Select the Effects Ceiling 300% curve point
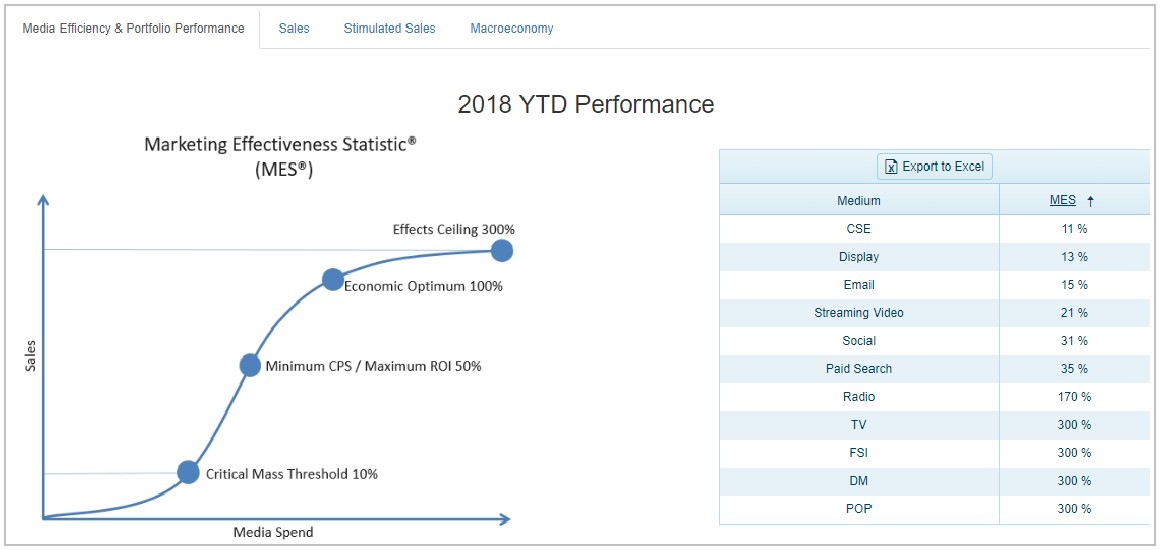 pyautogui.click(x=502, y=251)
